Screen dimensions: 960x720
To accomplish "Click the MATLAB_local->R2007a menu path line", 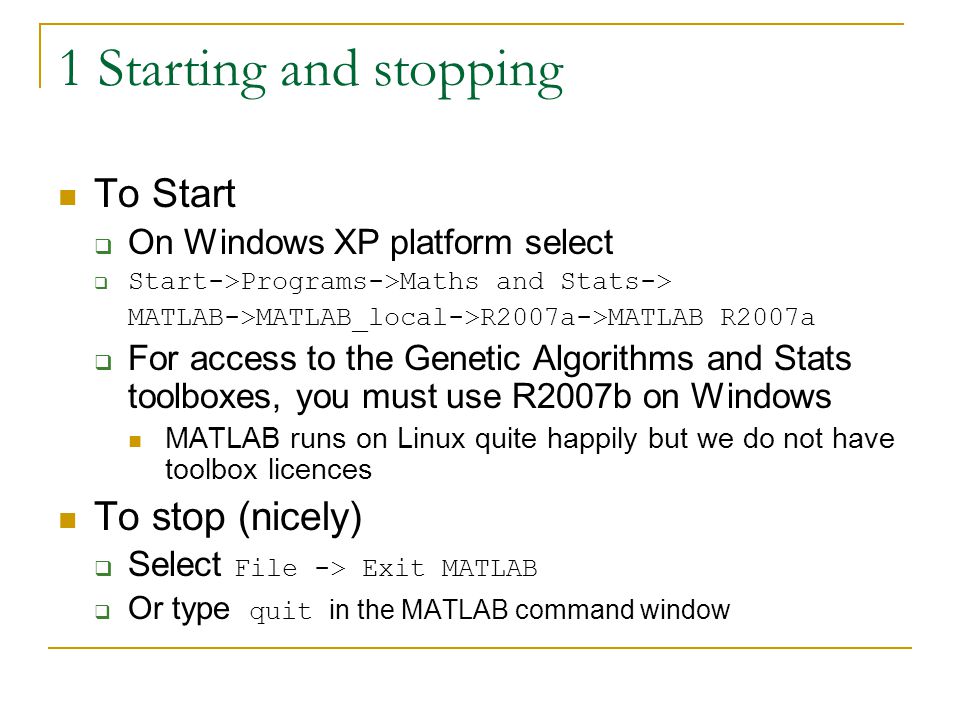I will (x=471, y=318).
